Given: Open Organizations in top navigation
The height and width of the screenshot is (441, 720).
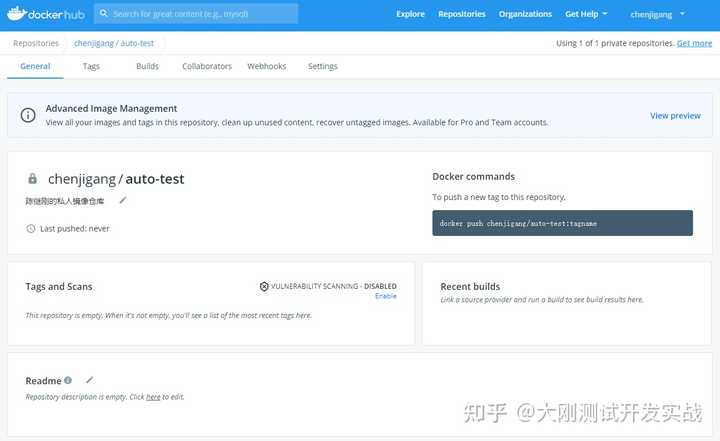Looking at the screenshot, I should coord(525,14).
